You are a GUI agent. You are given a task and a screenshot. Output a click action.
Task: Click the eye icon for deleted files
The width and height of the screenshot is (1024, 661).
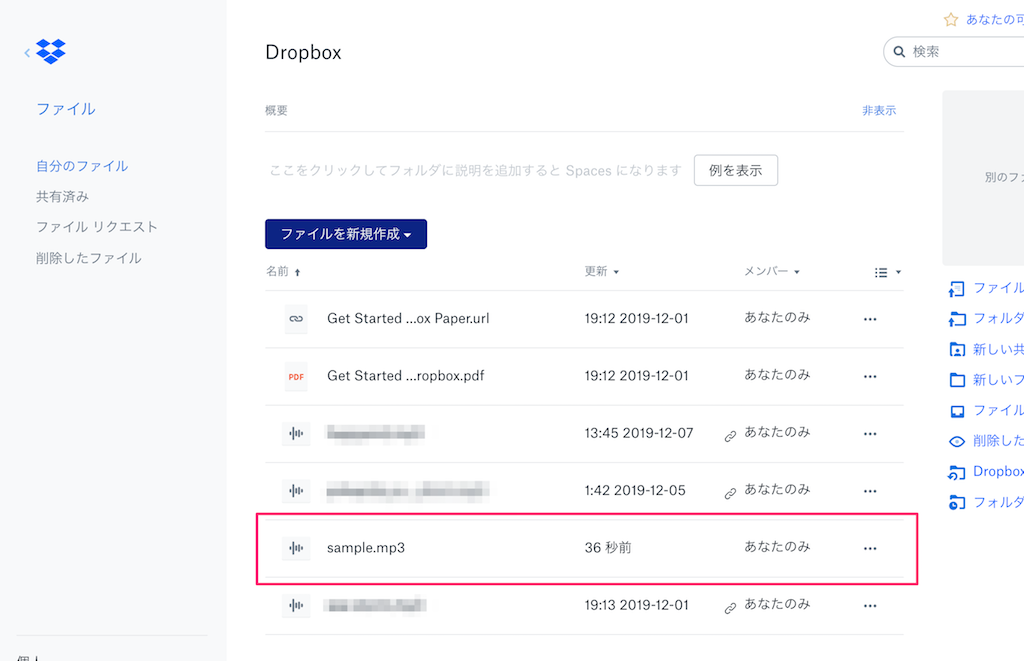957,442
